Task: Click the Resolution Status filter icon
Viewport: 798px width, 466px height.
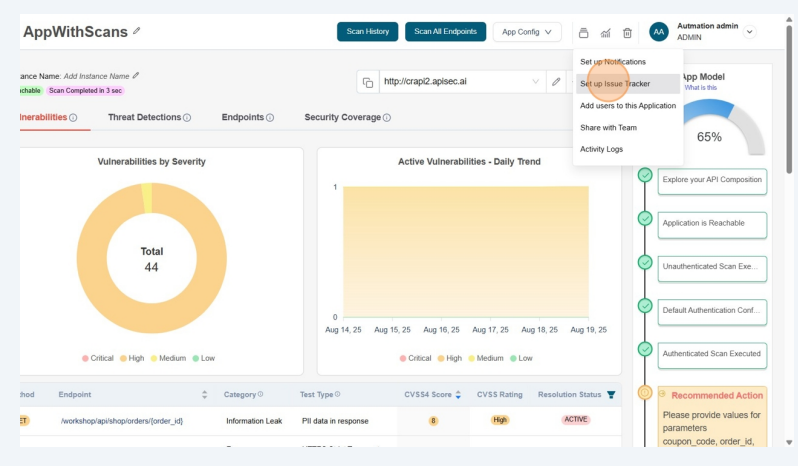Action: click(x=611, y=395)
